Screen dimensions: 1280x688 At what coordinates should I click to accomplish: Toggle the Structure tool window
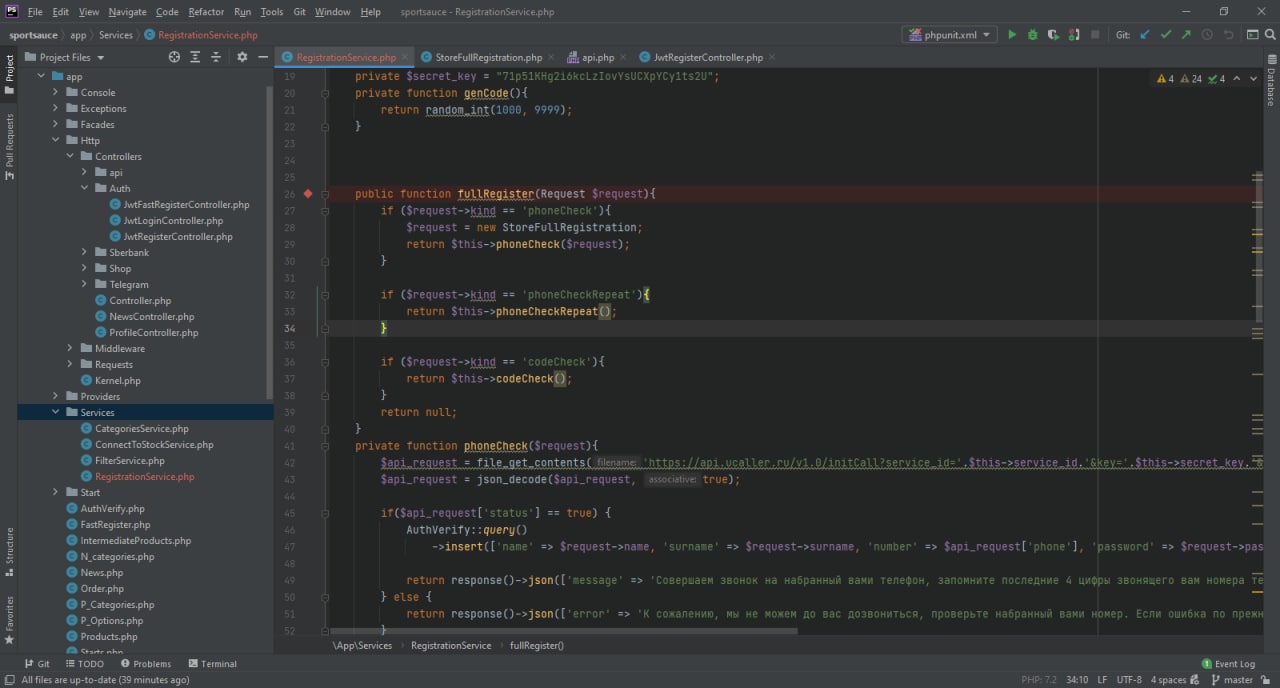pos(9,547)
